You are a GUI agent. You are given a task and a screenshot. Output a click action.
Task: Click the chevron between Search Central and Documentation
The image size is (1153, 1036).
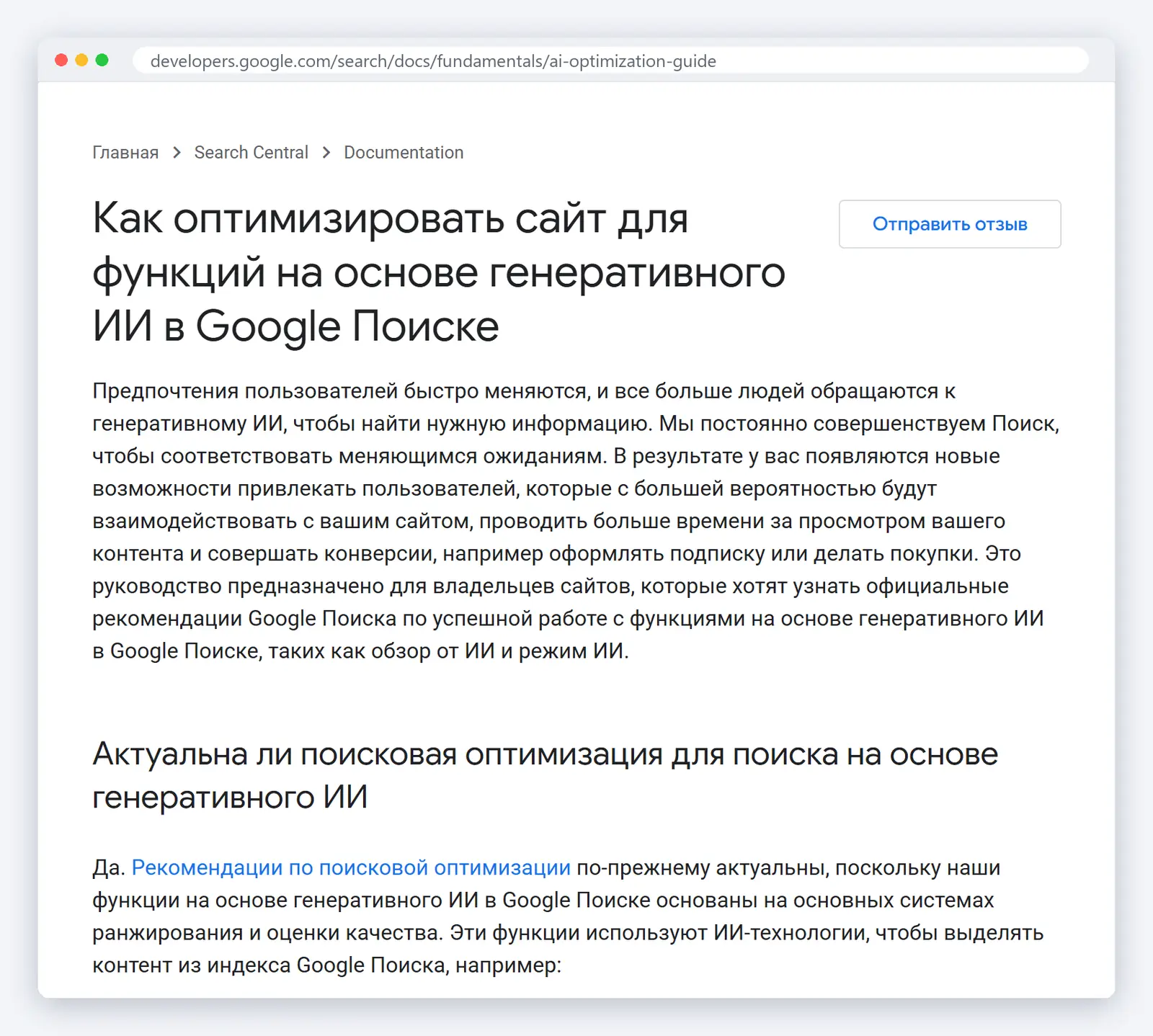tap(326, 153)
